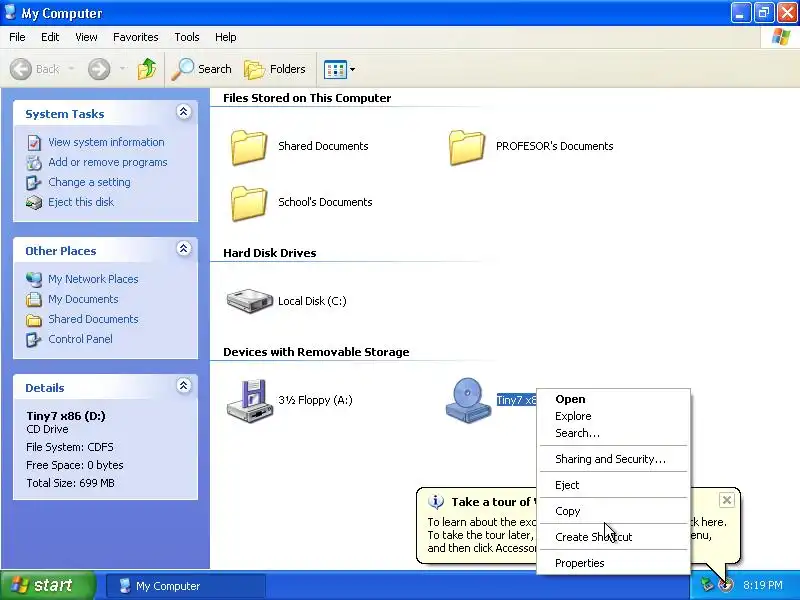Collapse the Other Places panel

tap(184, 248)
